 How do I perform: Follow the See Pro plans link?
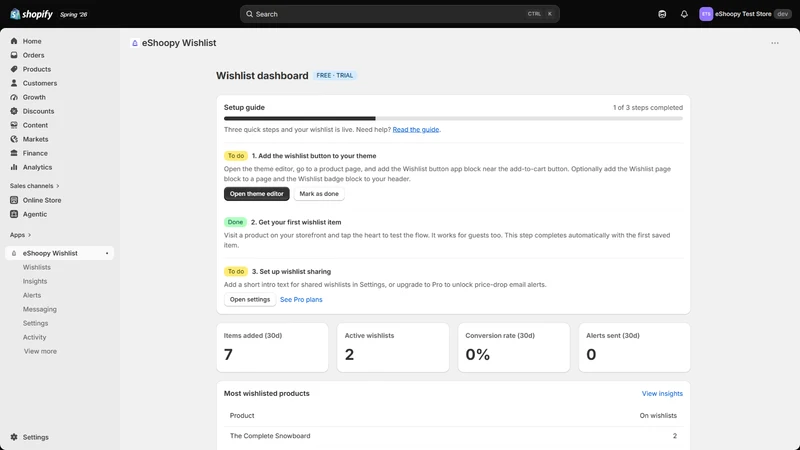tap(301, 299)
